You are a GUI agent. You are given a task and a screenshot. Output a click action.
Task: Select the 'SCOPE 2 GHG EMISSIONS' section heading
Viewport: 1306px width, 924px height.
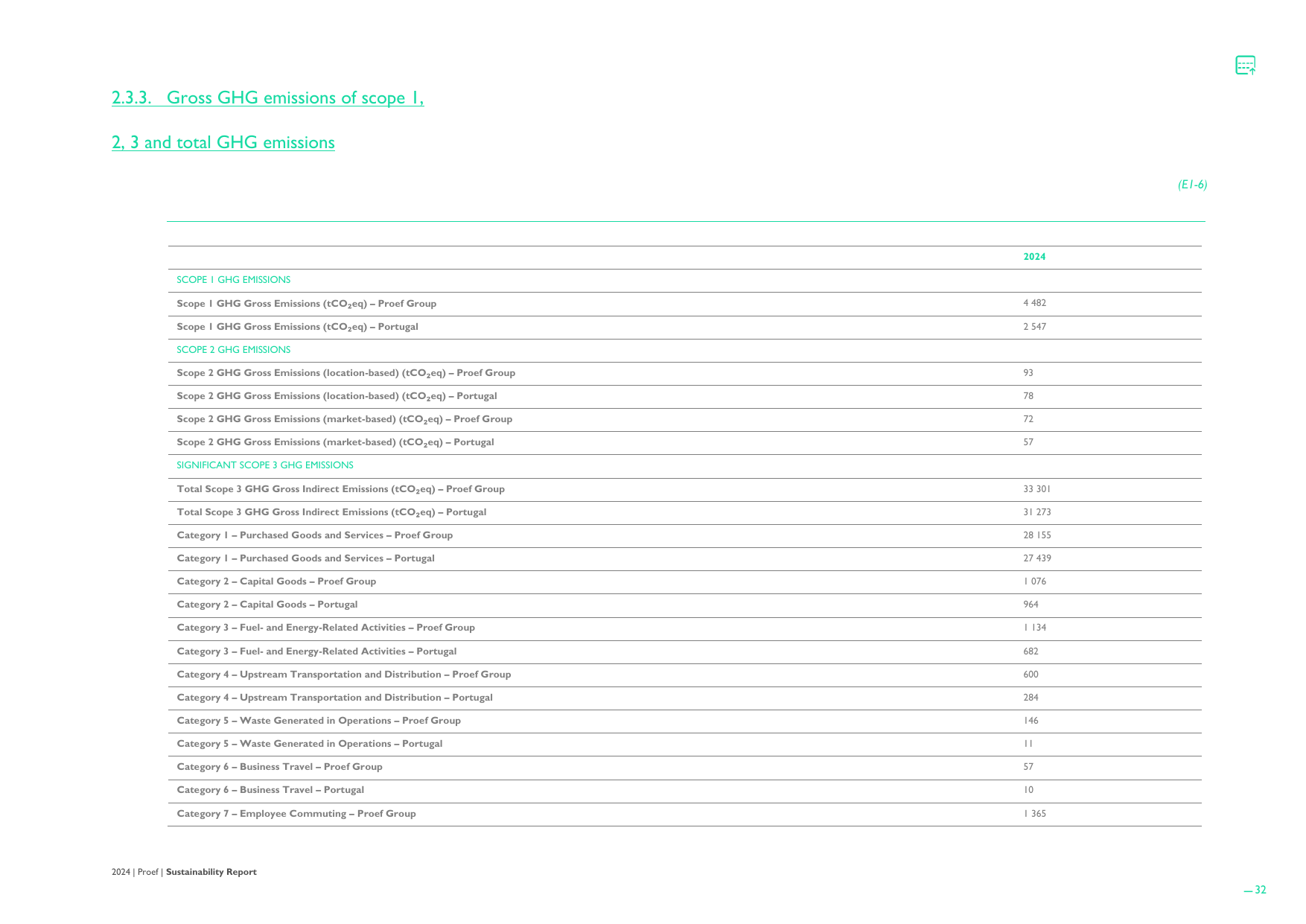pos(234,350)
